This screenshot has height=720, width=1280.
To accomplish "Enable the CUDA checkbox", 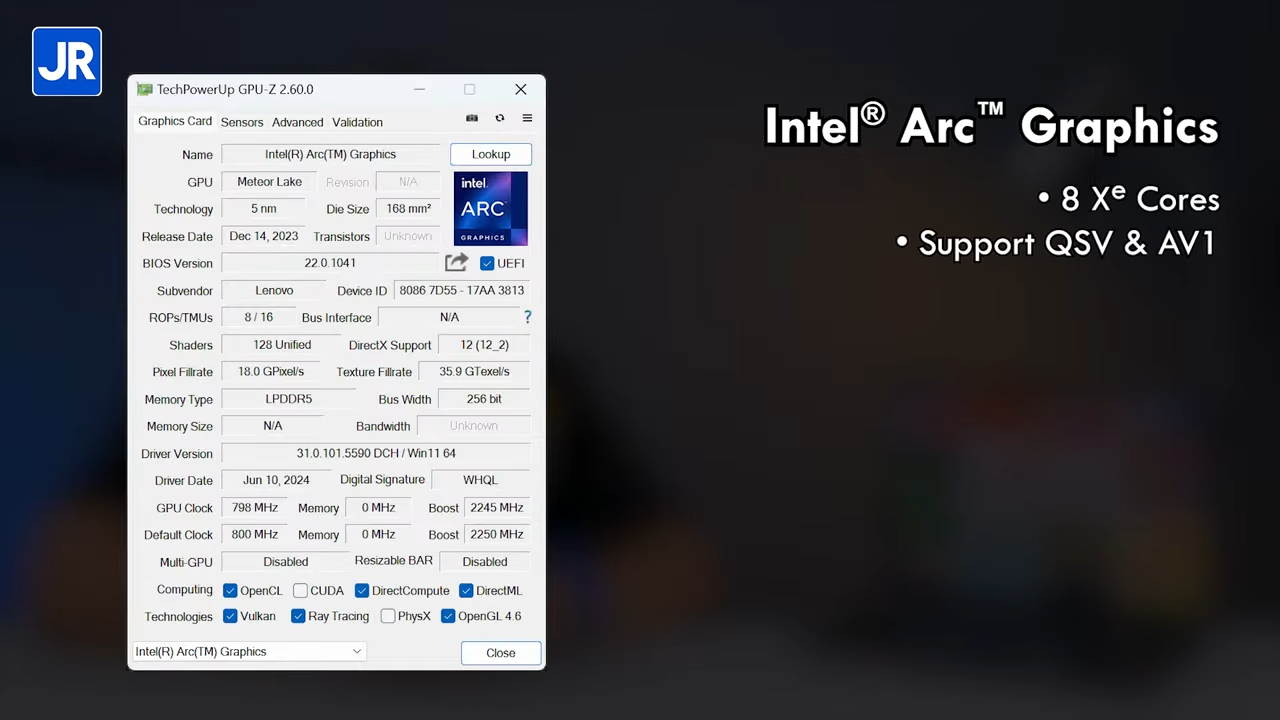I will 300,590.
